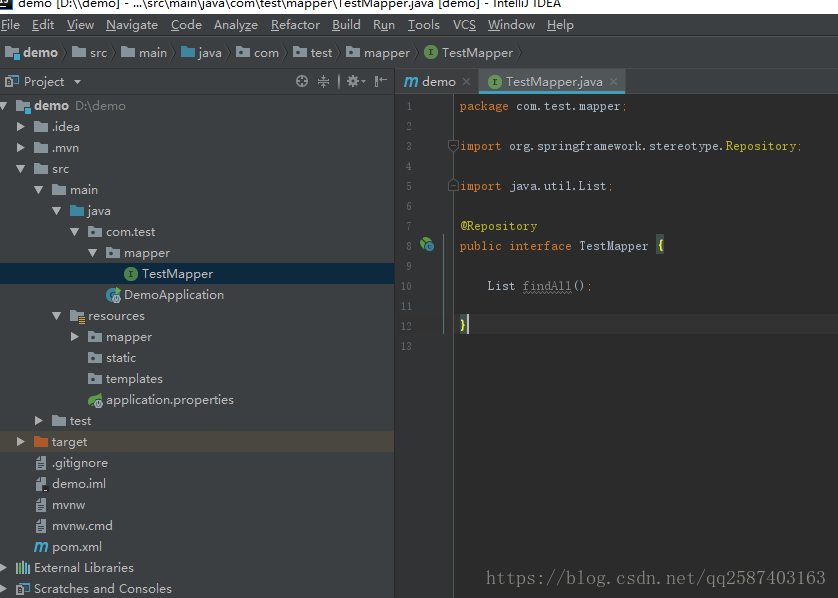Open the Refactor menu
838x598 pixels.
tap(295, 25)
